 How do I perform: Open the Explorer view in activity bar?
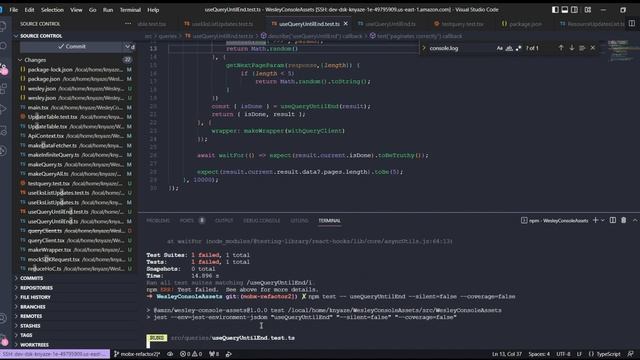(3, 26)
